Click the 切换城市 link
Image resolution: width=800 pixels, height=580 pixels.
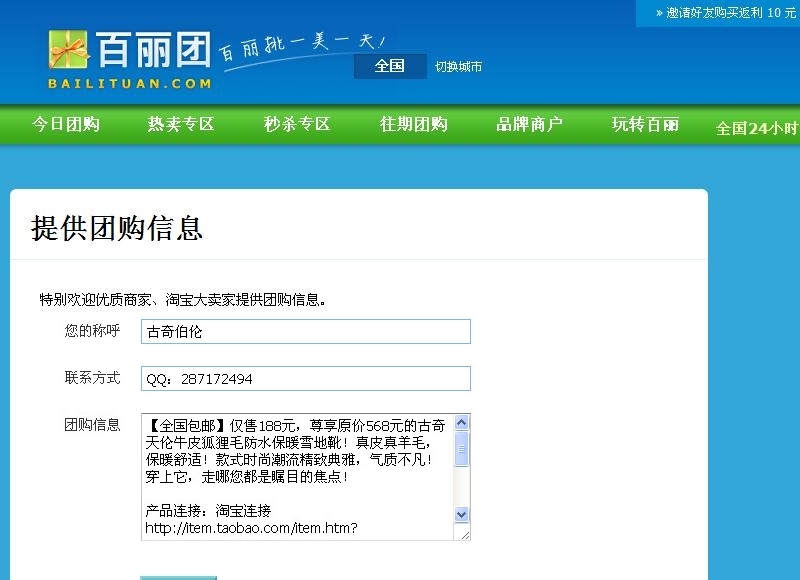[x=458, y=67]
